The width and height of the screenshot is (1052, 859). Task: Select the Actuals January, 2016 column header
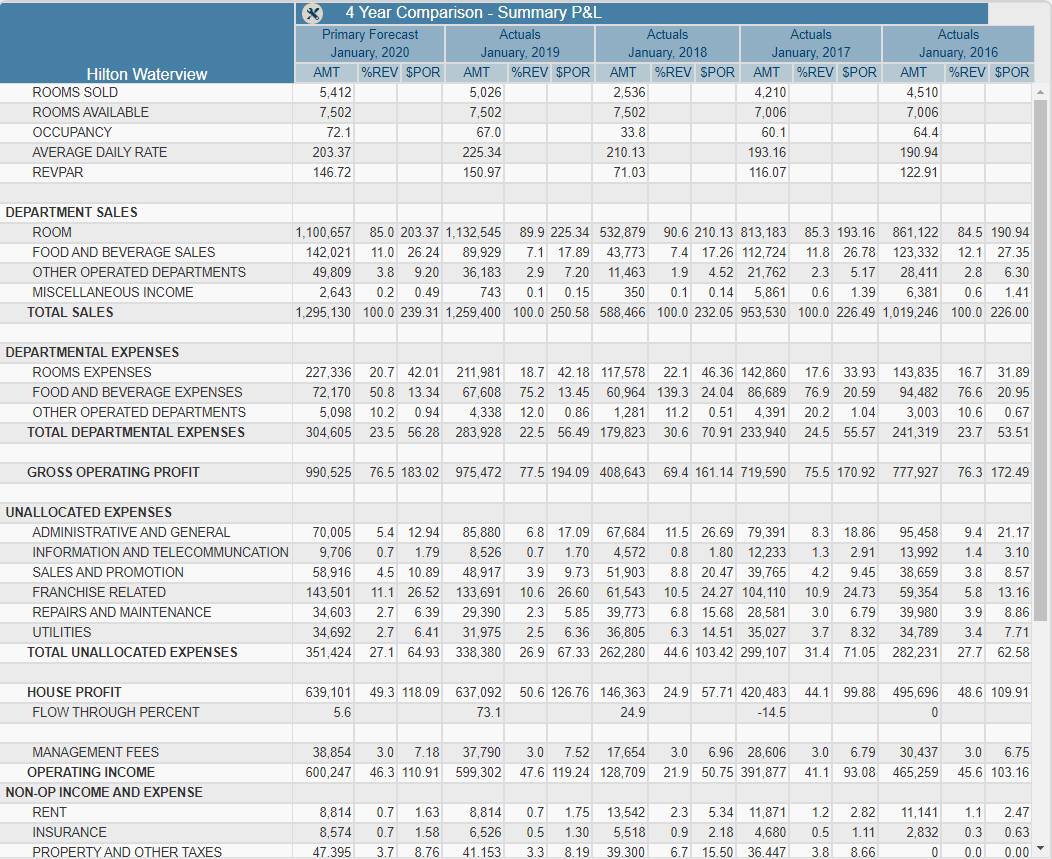(958, 43)
